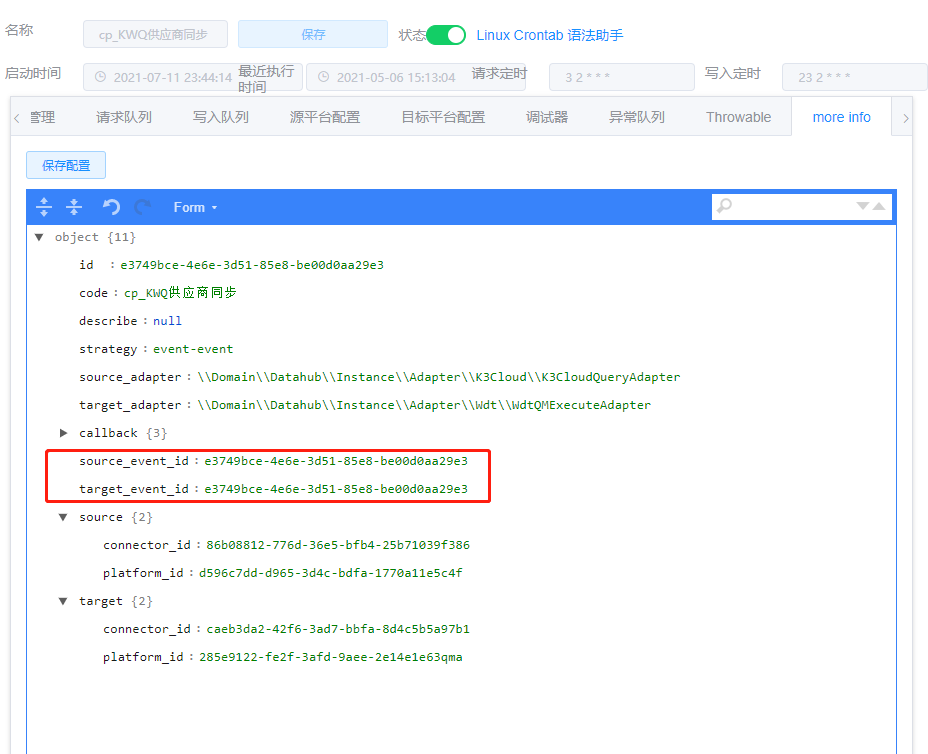
Task: Click source connector_id value 86b08812
Action: [x=338, y=545]
